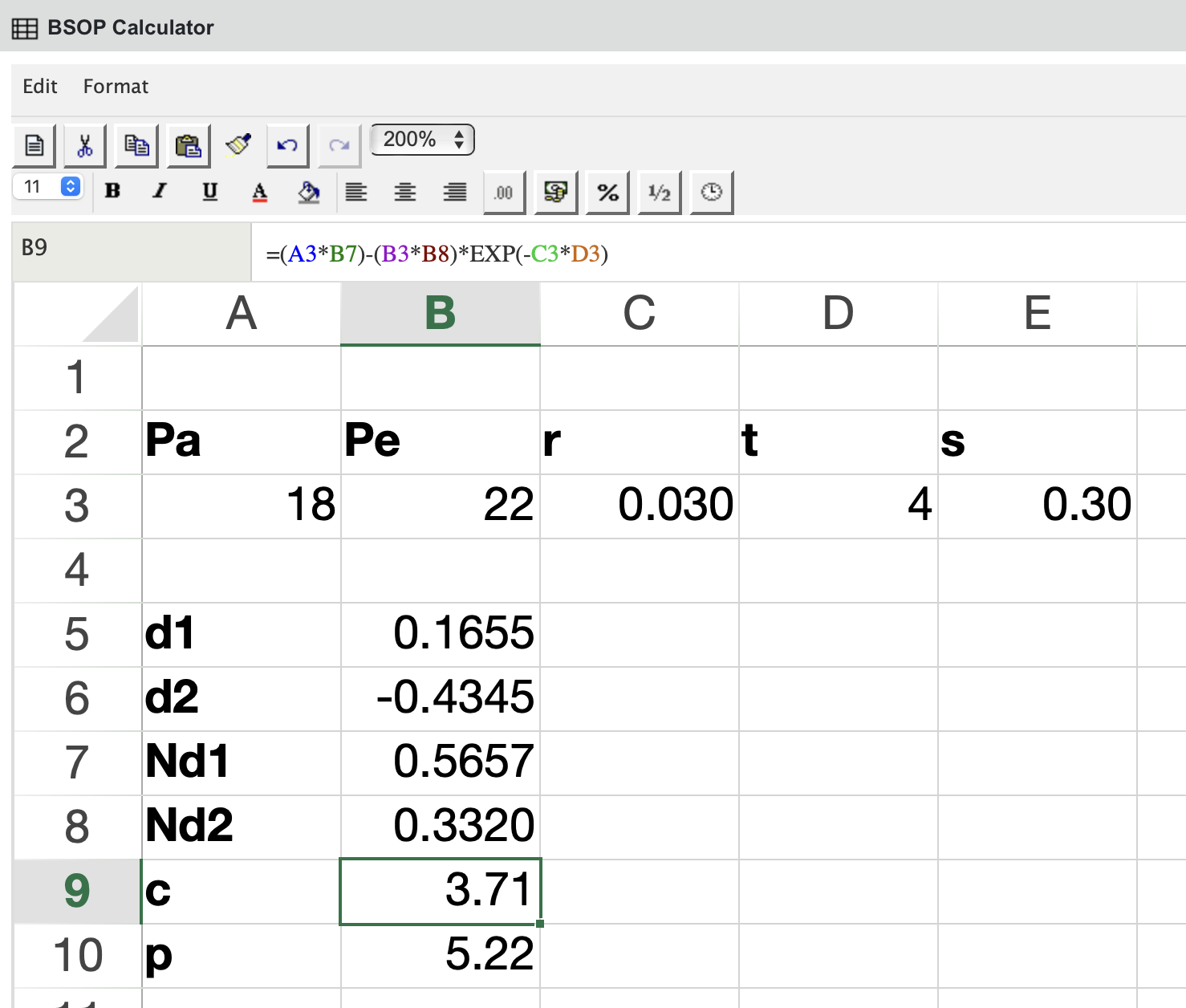Click the Paste clipboard icon
The height and width of the screenshot is (1008, 1186).
click(x=188, y=145)
